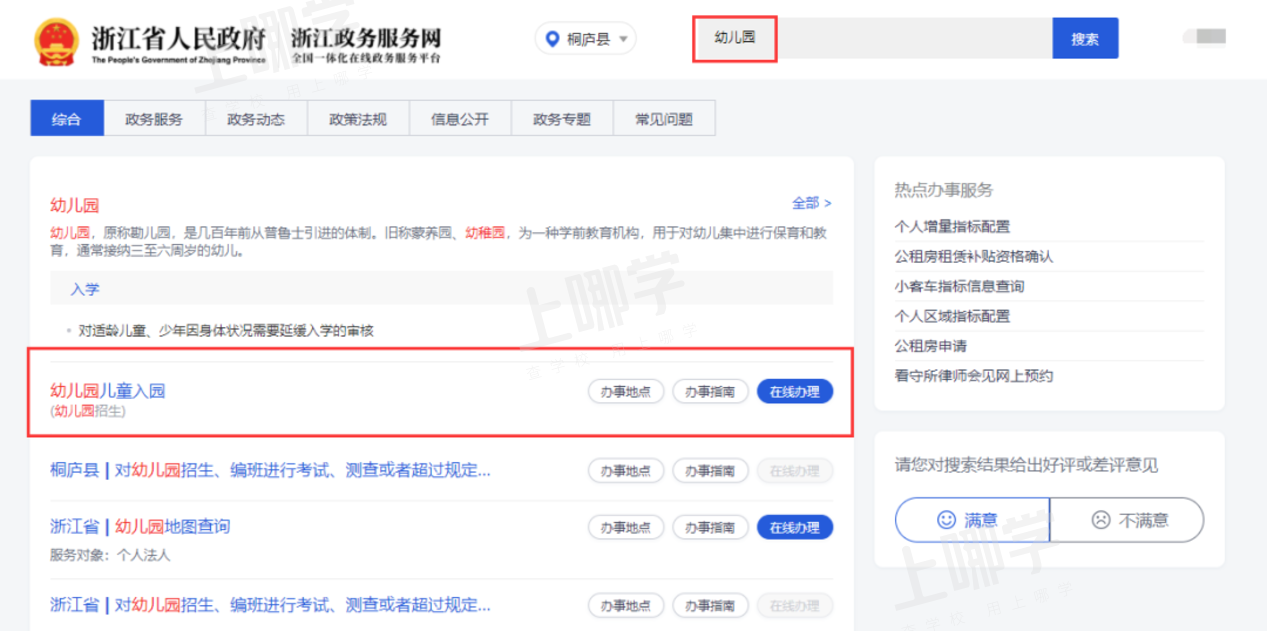The image size is (1267, 631).
Task: Switch to the 政策法规 tab
Action: coord(358,117)
